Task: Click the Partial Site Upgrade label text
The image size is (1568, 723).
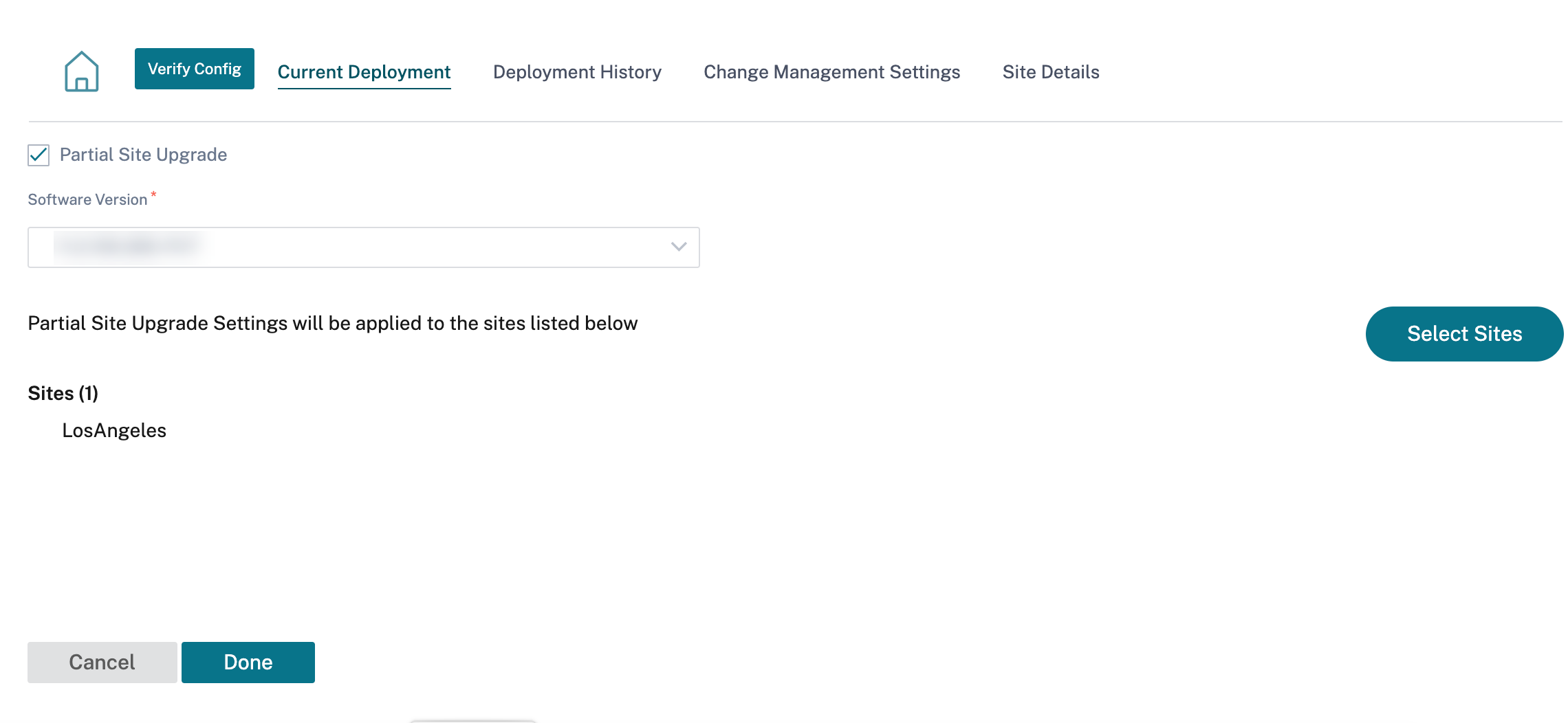Action: pyautogui.click(x=143, y=155)
